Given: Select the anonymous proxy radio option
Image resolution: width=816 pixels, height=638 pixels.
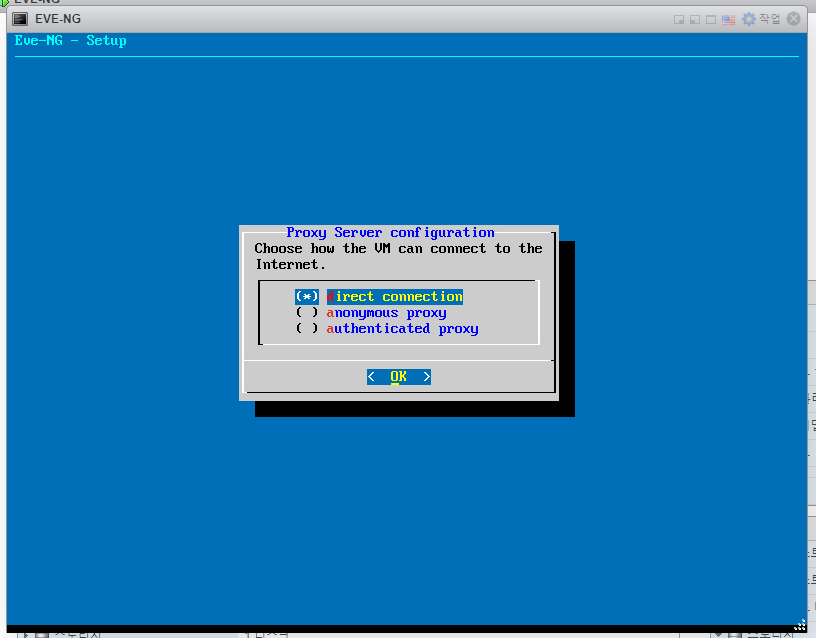Looking at the screenshot, I should [x=307, y=313].
